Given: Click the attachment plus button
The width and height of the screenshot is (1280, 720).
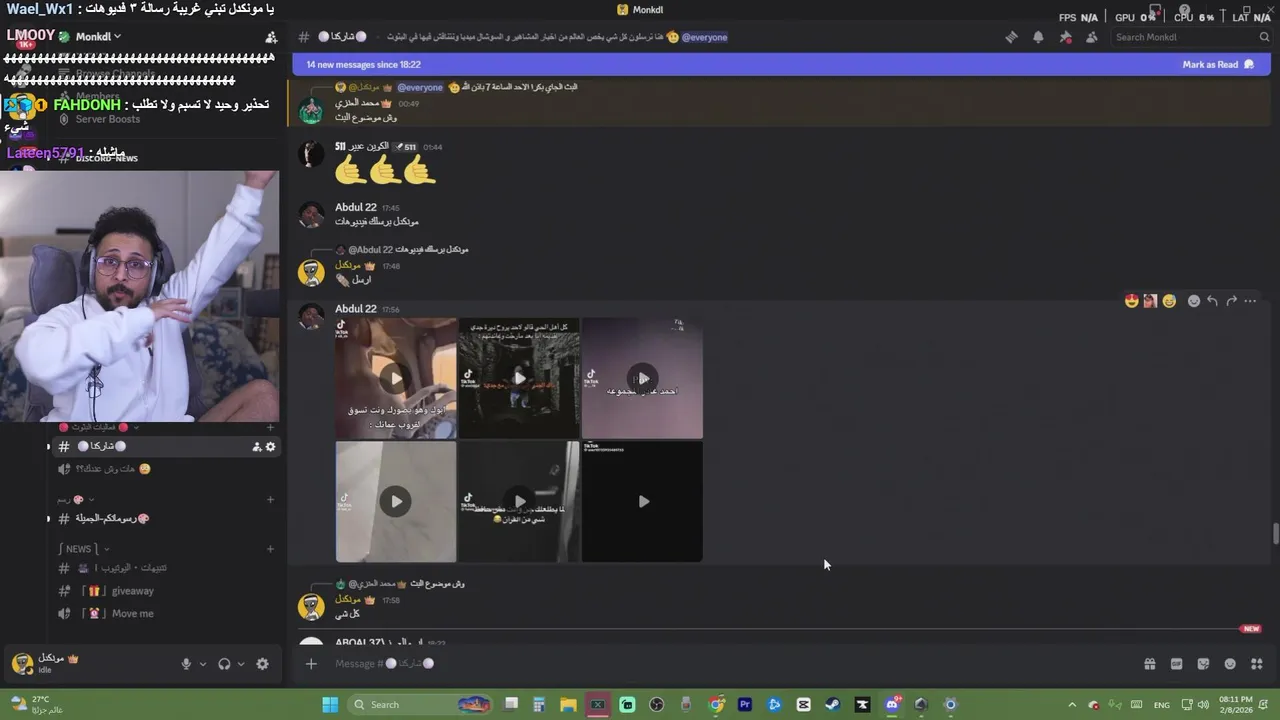Looking at the screenshot, I should pos(311,664).
